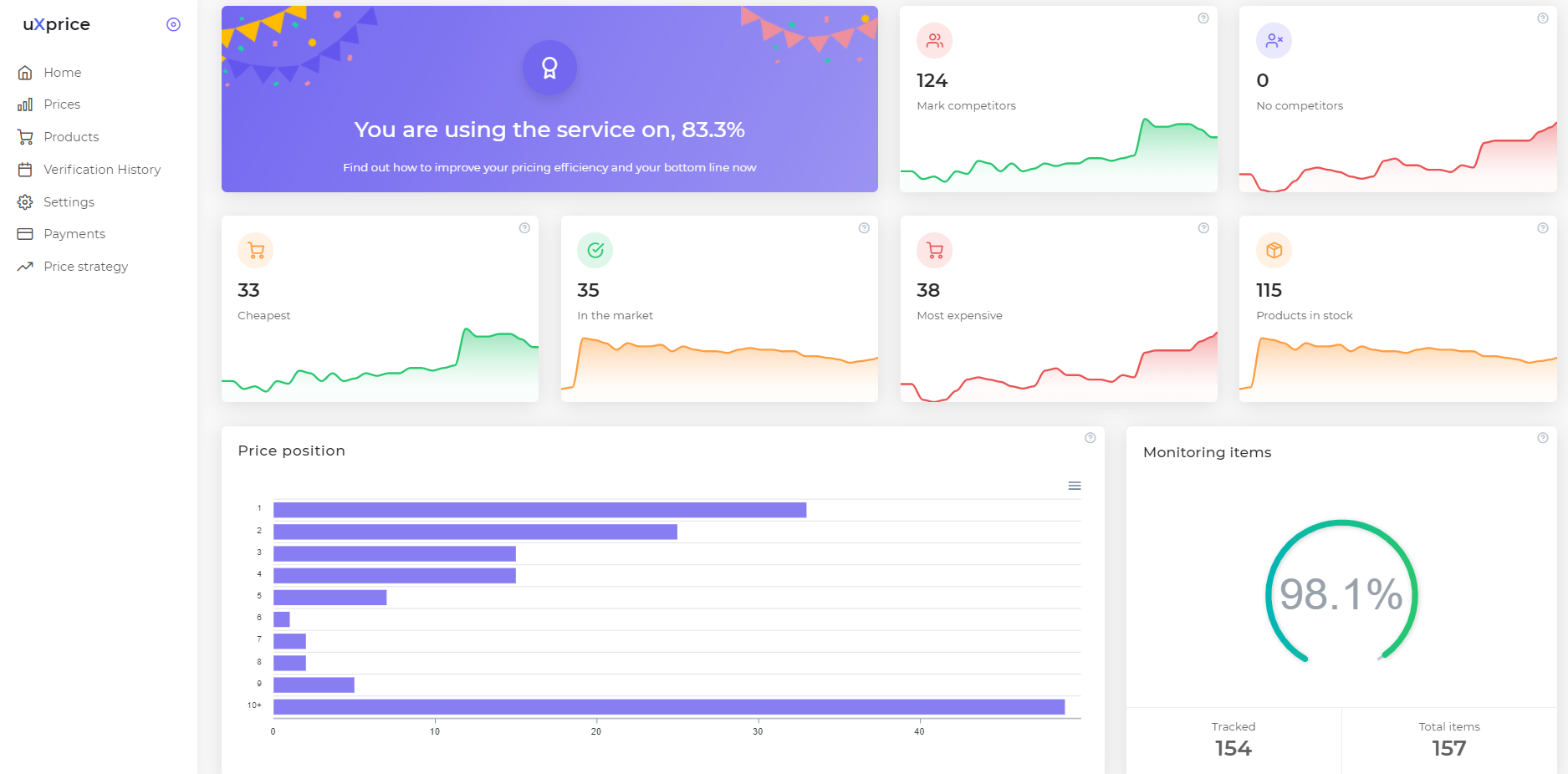Image resolution: width=1568 pixels, height=774 pixels.
Task: Open help for Cheapest card
Action: (524, 228)
